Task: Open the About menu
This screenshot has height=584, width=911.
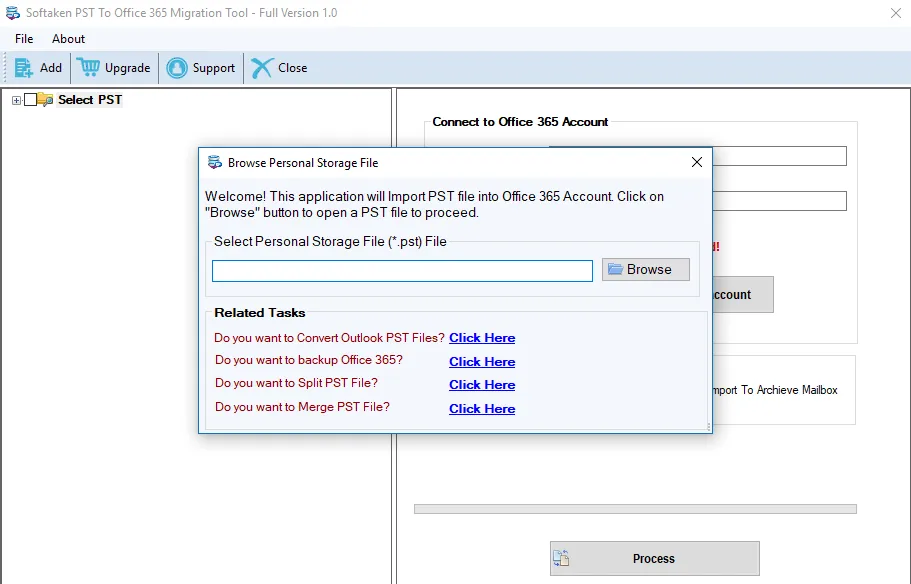Action: point(69,39)
